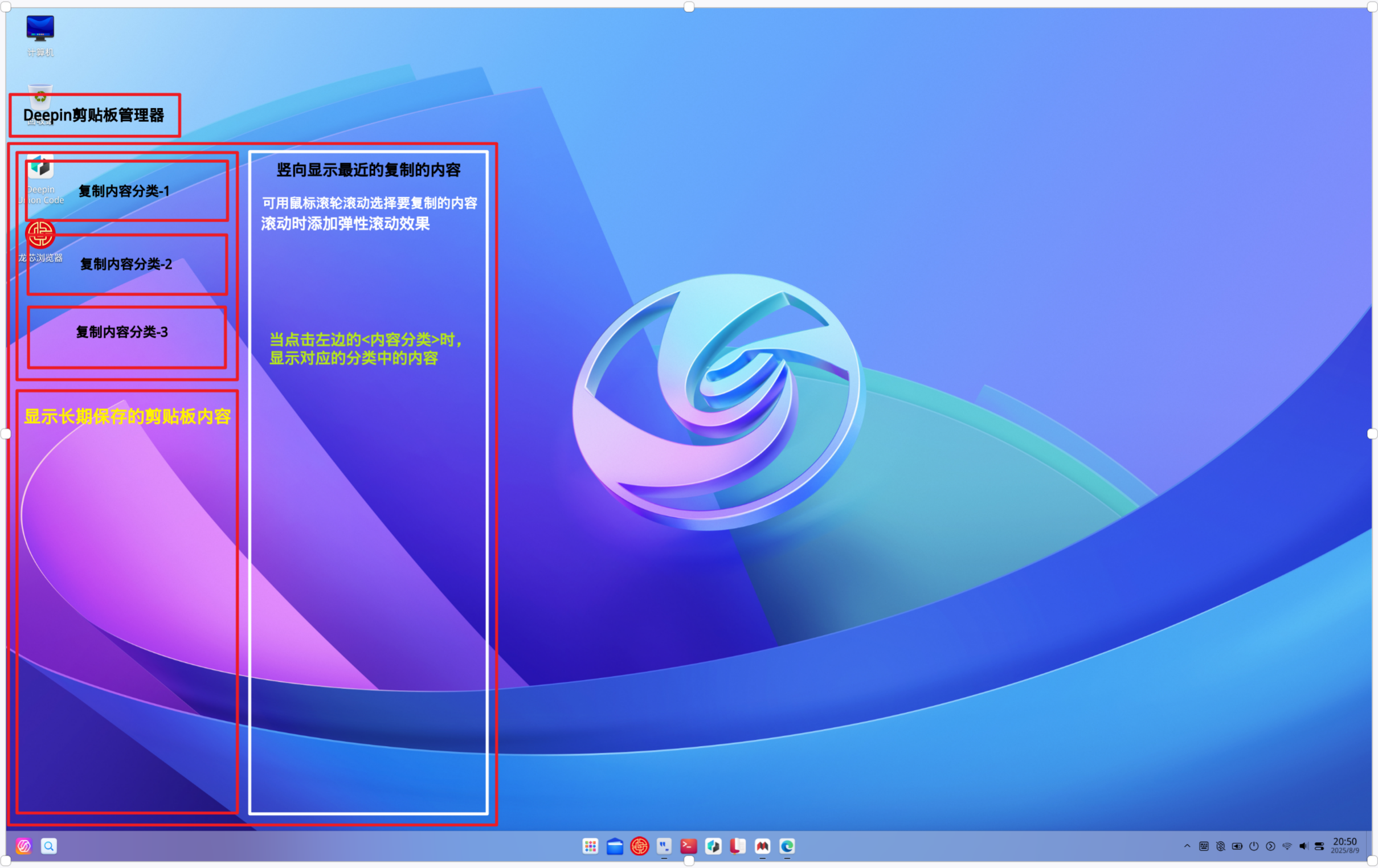The width and height of the screenshot is (1378, 868).
Task: Select 复制内容分类-2 category box
Action: pyautogui.click(x=127, y=264)
